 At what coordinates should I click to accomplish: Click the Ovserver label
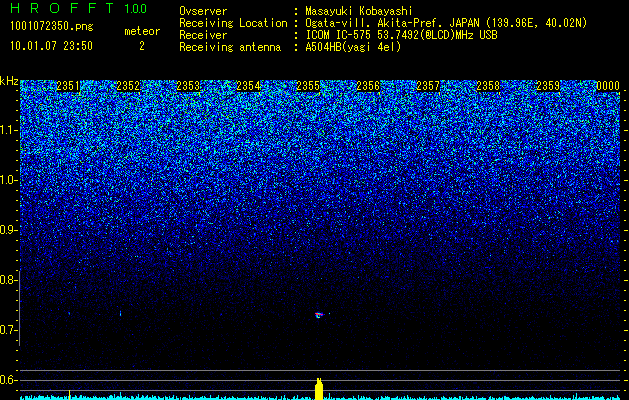(203, 11)
